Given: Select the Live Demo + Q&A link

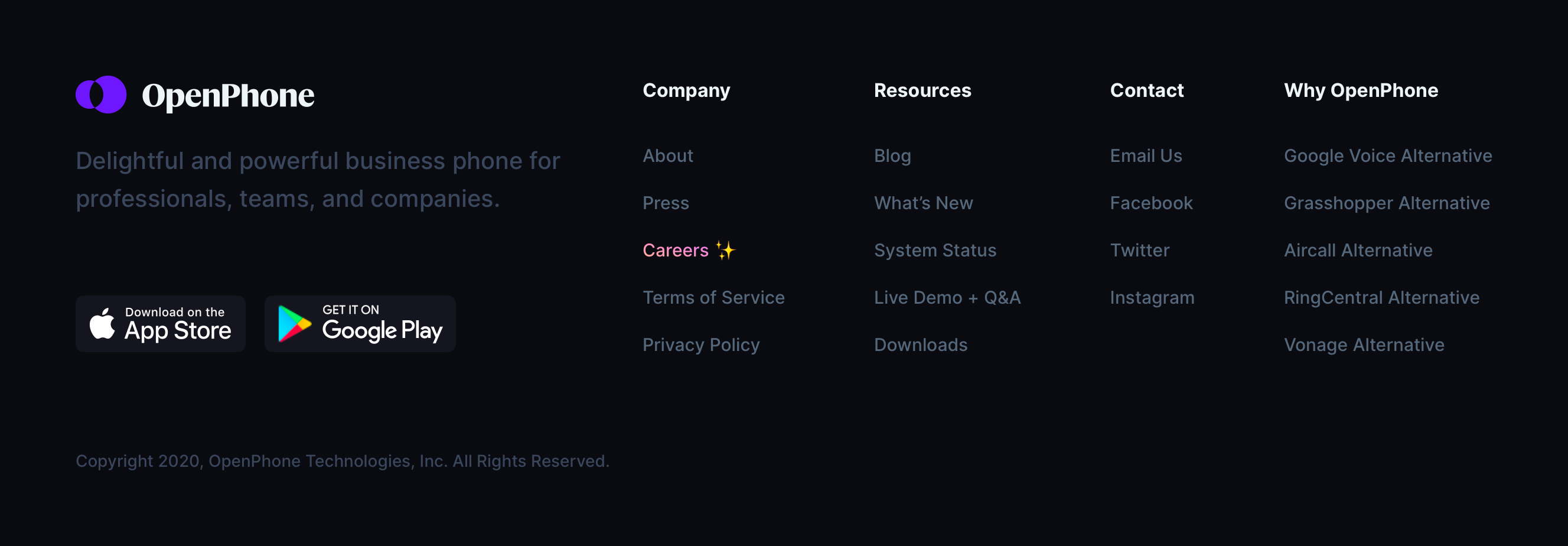Looking at the screenshot, I should (947, 298).
